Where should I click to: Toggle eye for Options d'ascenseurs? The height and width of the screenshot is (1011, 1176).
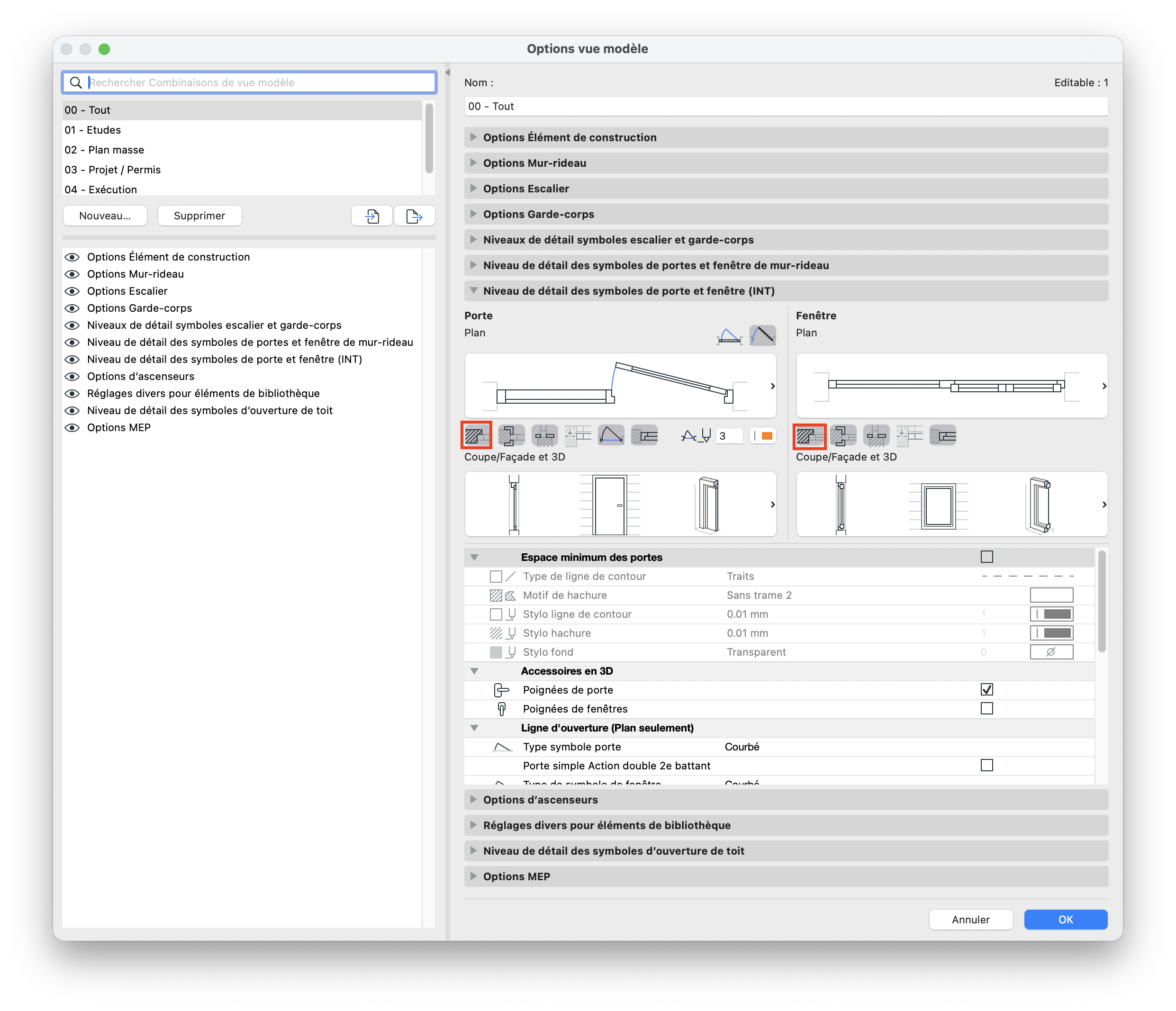(x=72, y=376)
